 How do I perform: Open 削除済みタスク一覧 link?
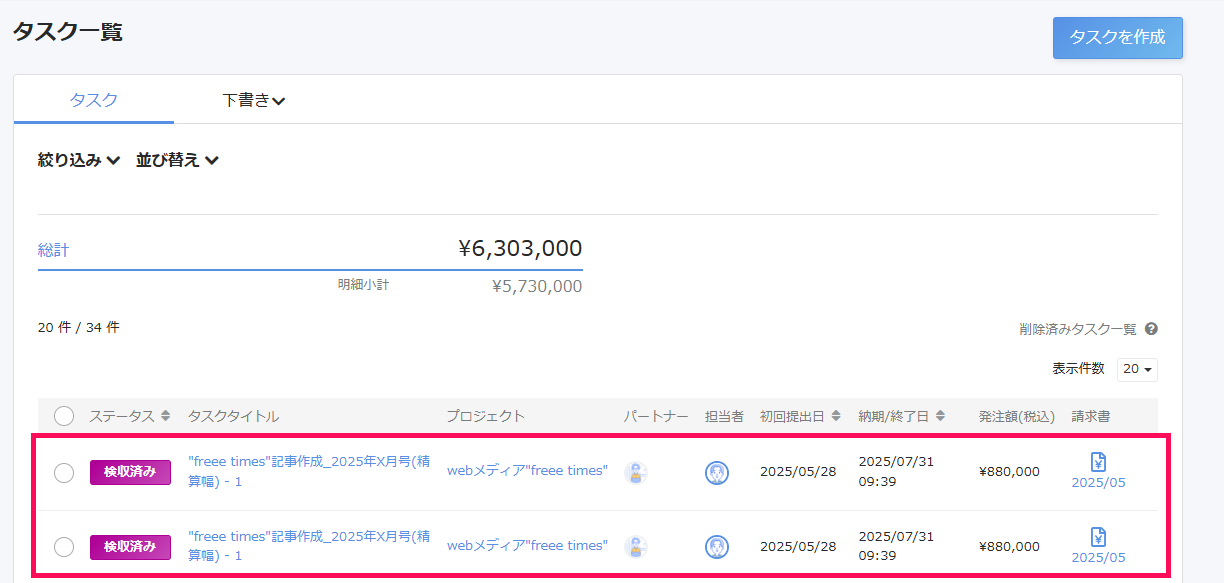tap(1078, 329)
